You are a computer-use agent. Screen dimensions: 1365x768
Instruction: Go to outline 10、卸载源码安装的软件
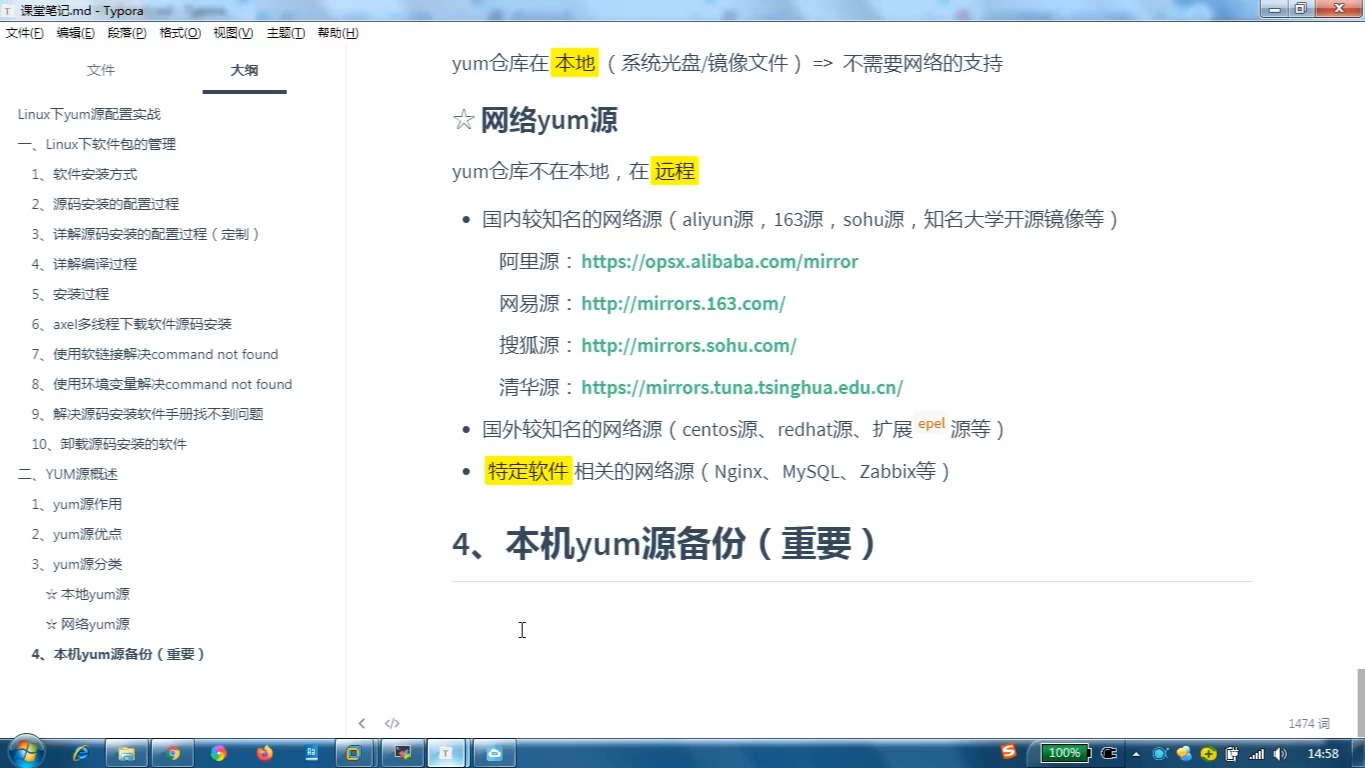(109, 444)
